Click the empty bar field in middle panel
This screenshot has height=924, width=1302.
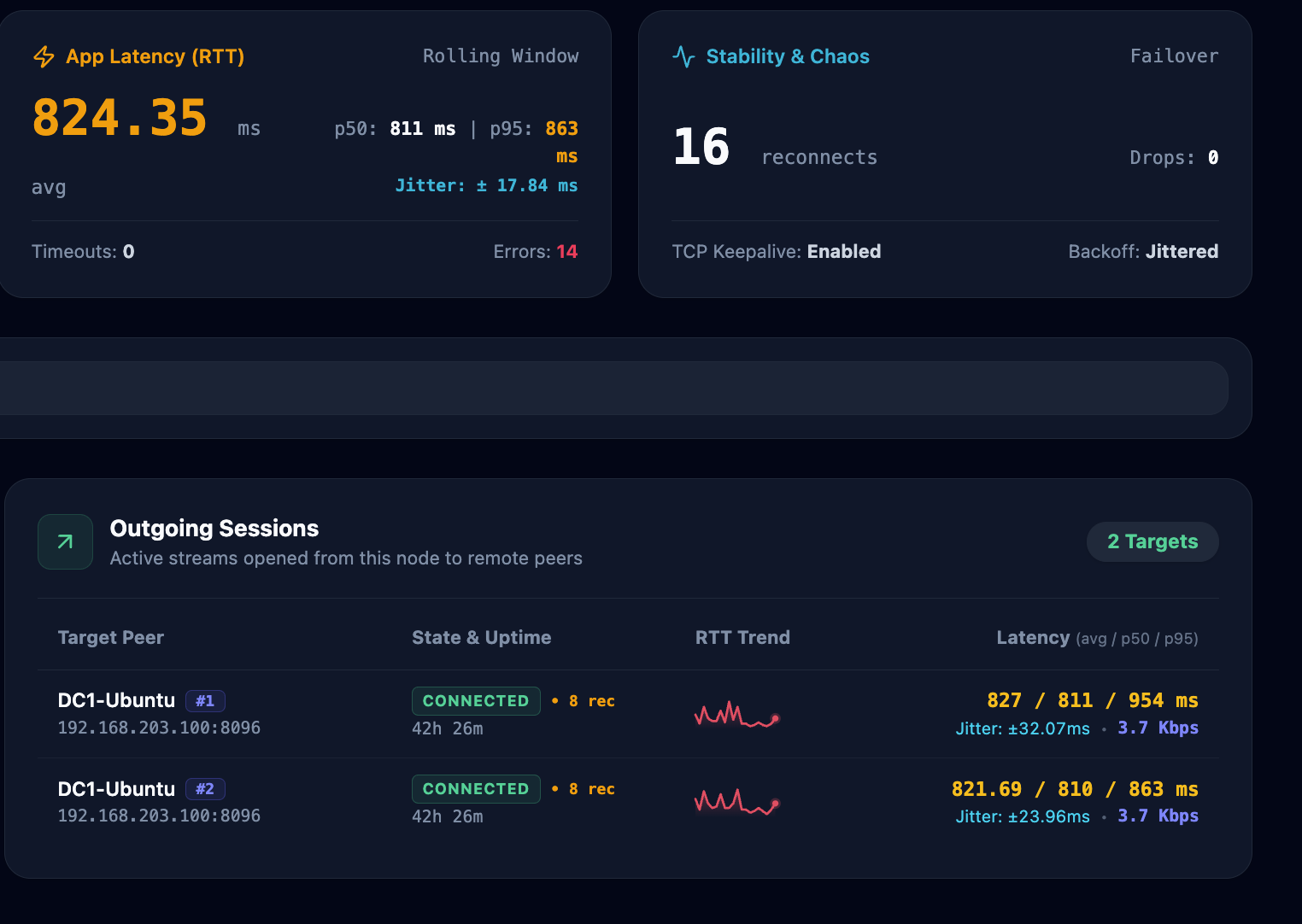614,388
